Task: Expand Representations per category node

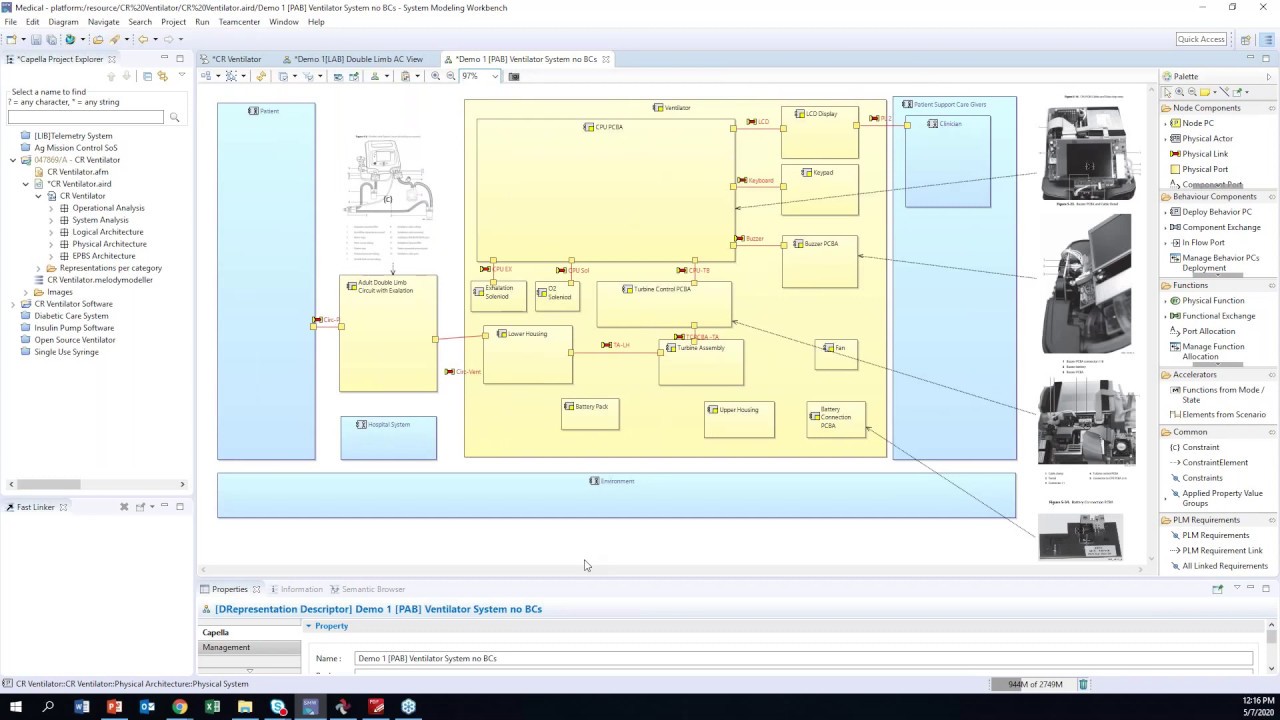Action: [39, 268]
